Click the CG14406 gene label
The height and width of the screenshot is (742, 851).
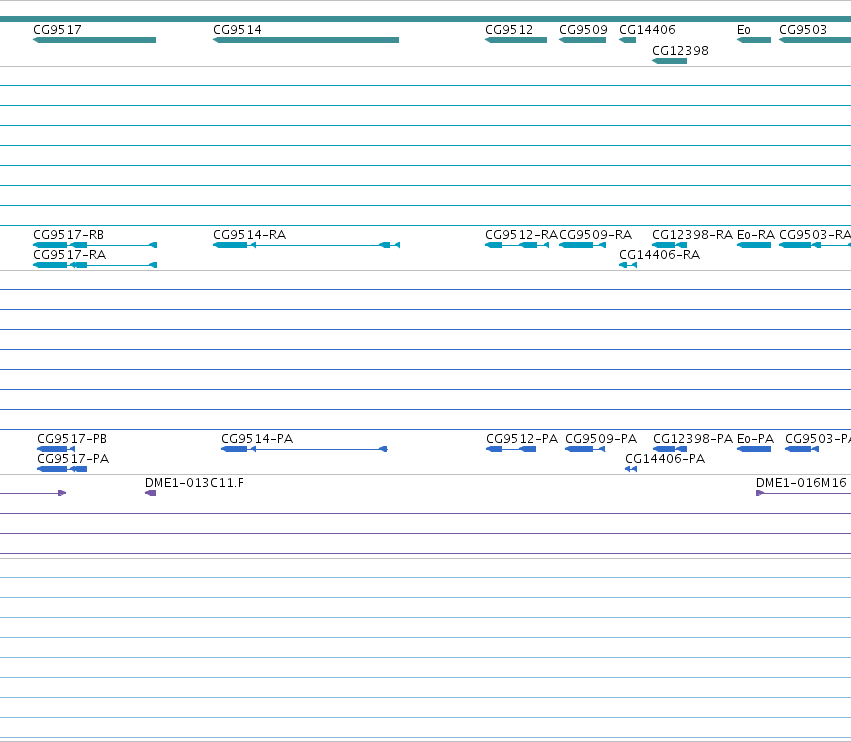647,30
